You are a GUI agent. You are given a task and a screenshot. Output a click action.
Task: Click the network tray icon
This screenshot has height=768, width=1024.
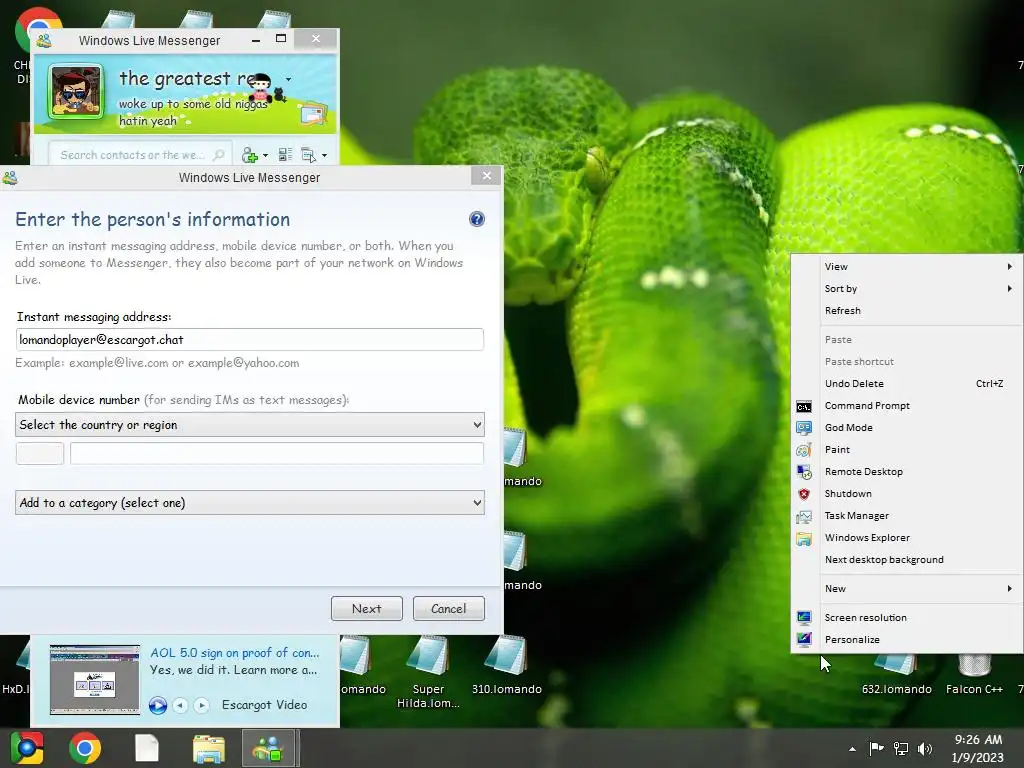901,748
